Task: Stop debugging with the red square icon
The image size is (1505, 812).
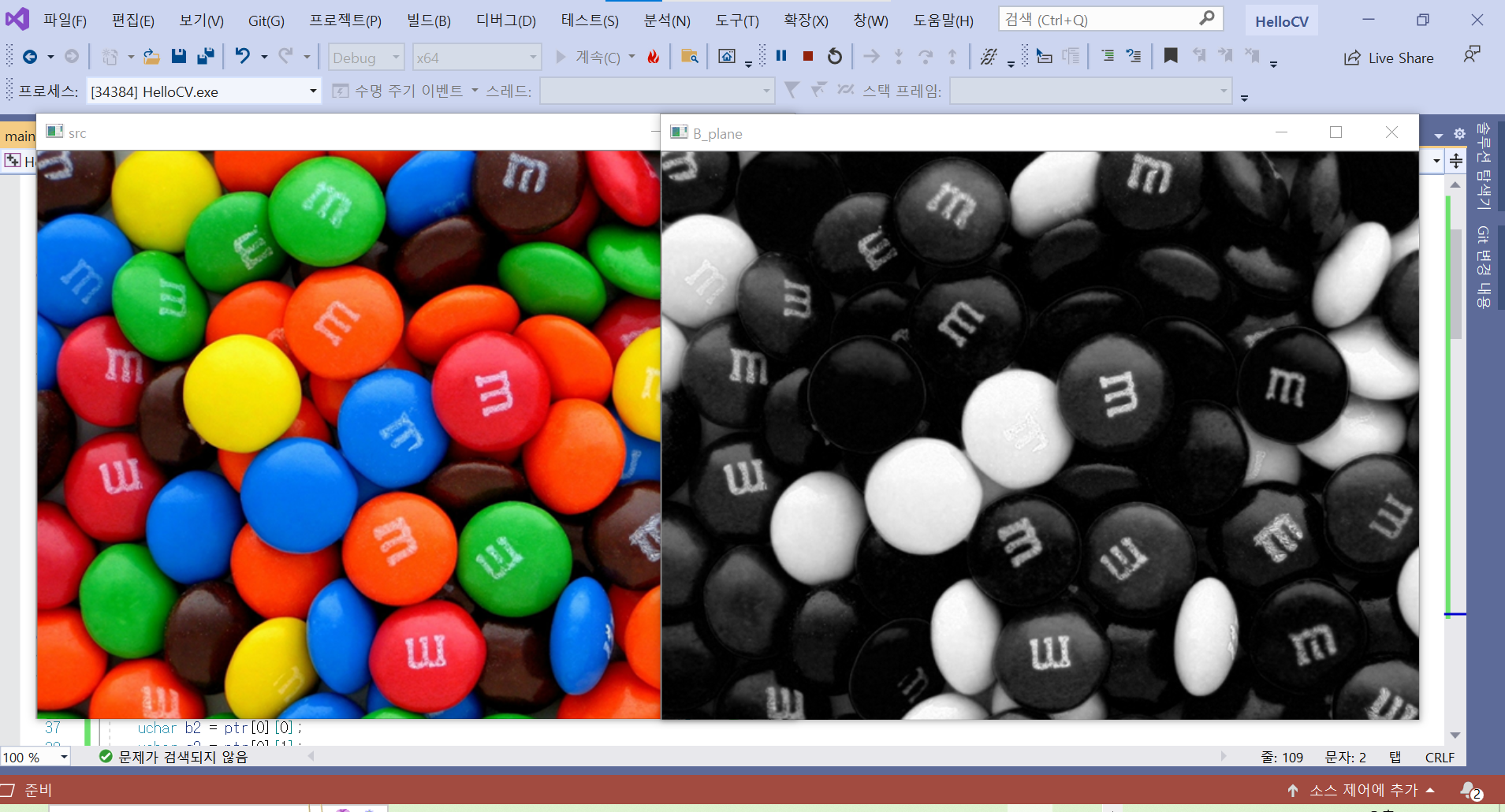Action: [808, 56]
